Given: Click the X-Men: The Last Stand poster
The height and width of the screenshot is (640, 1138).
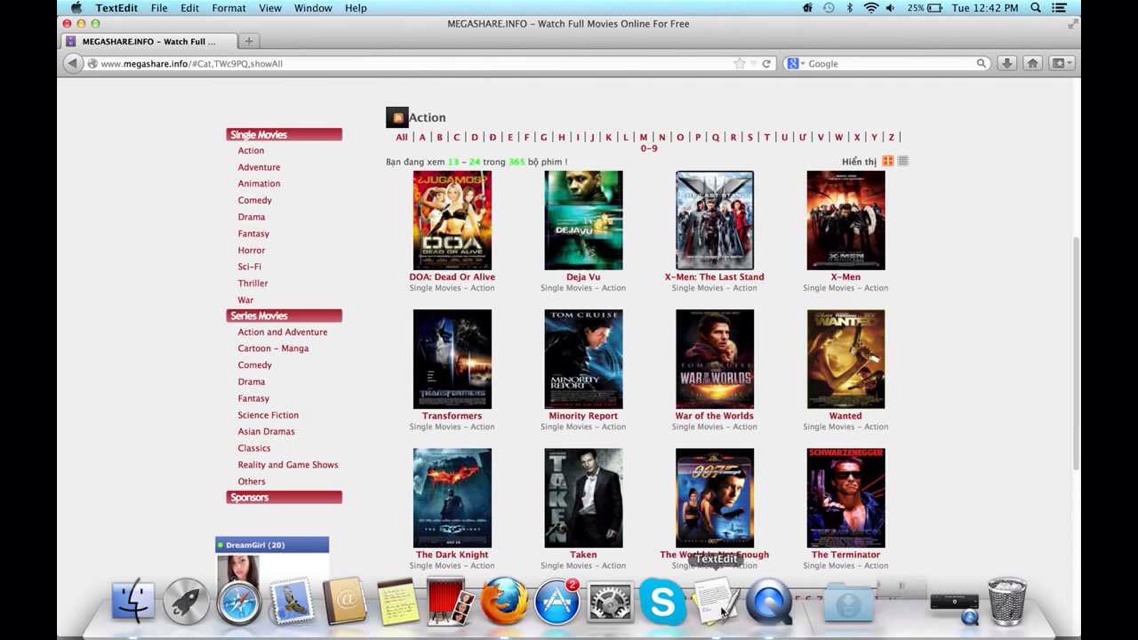Looking at the screenshot, I should click(x=713, y=219).
